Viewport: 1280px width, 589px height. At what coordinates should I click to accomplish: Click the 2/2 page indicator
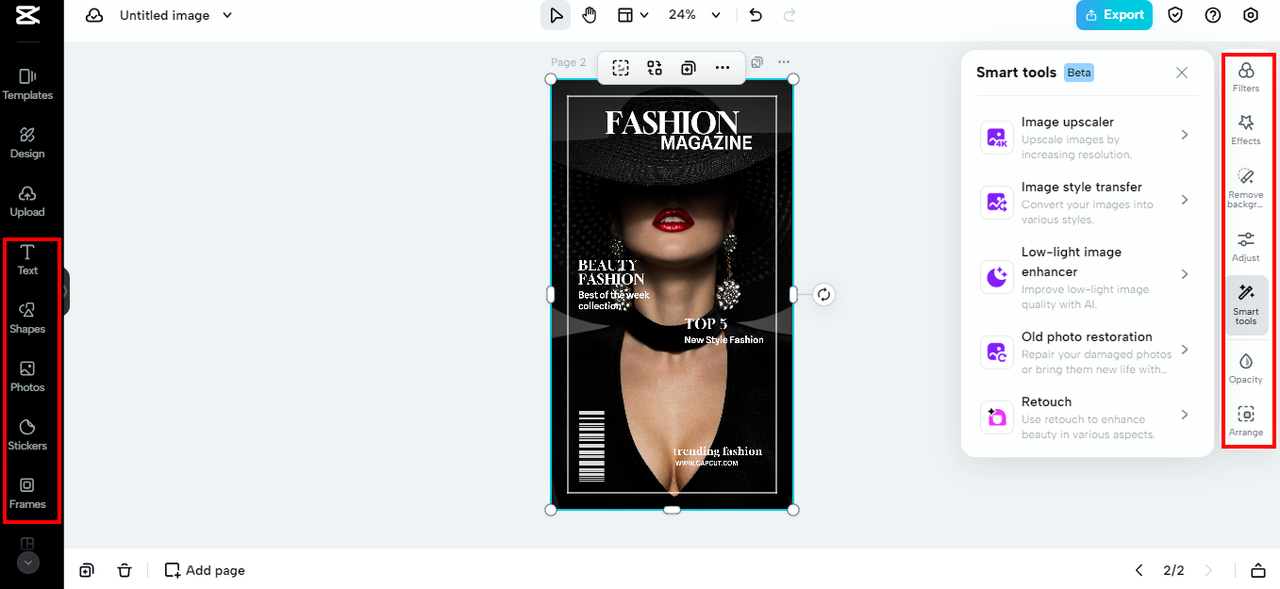tap(1173, 570)
